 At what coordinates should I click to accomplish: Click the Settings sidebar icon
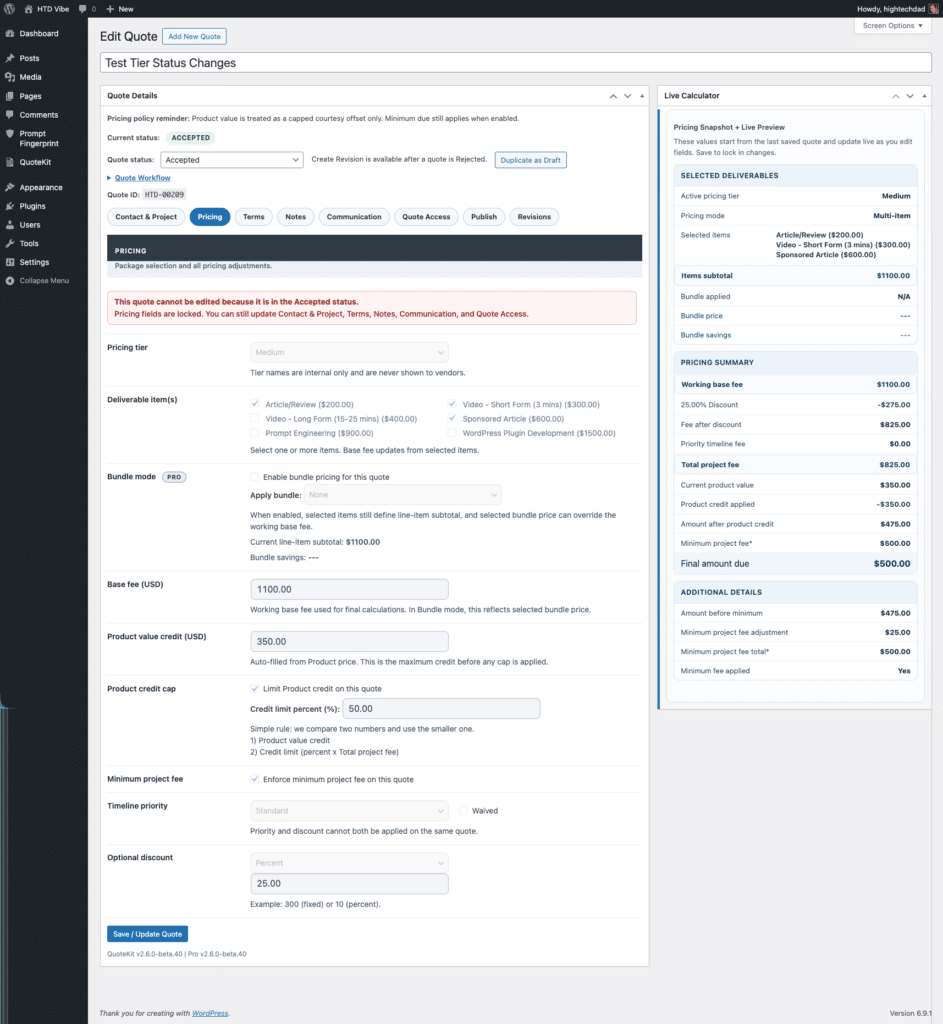tap(10, 263)
